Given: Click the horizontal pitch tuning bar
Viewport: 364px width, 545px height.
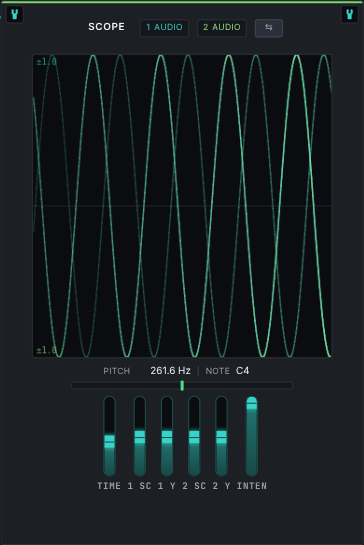Looking at the screenshot, I should coord(182,385).
